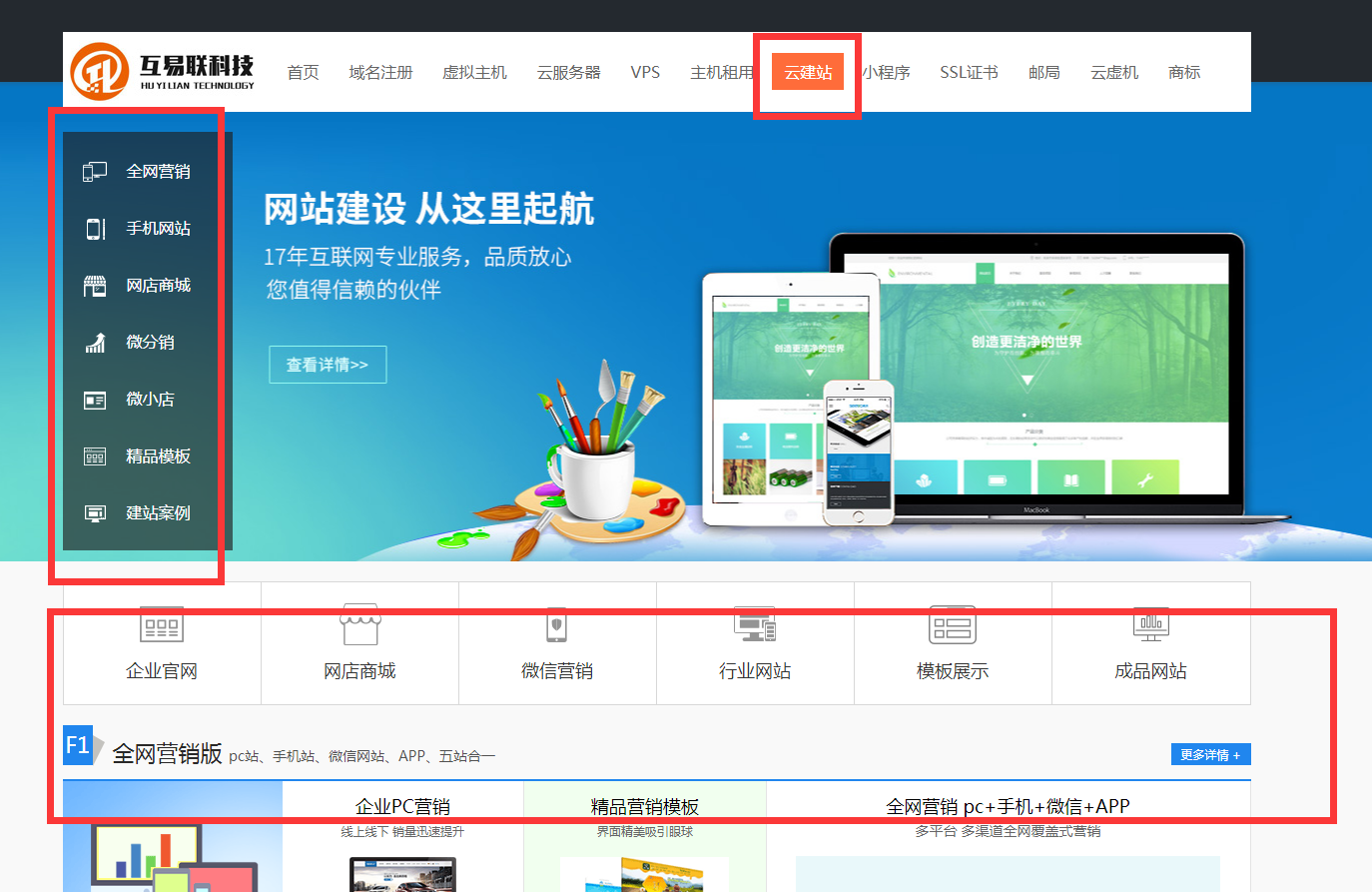Open the 域名注册 menu item
Image resolution: width=1372 pixels, height=892 pixels.
(x=380, y=73)
